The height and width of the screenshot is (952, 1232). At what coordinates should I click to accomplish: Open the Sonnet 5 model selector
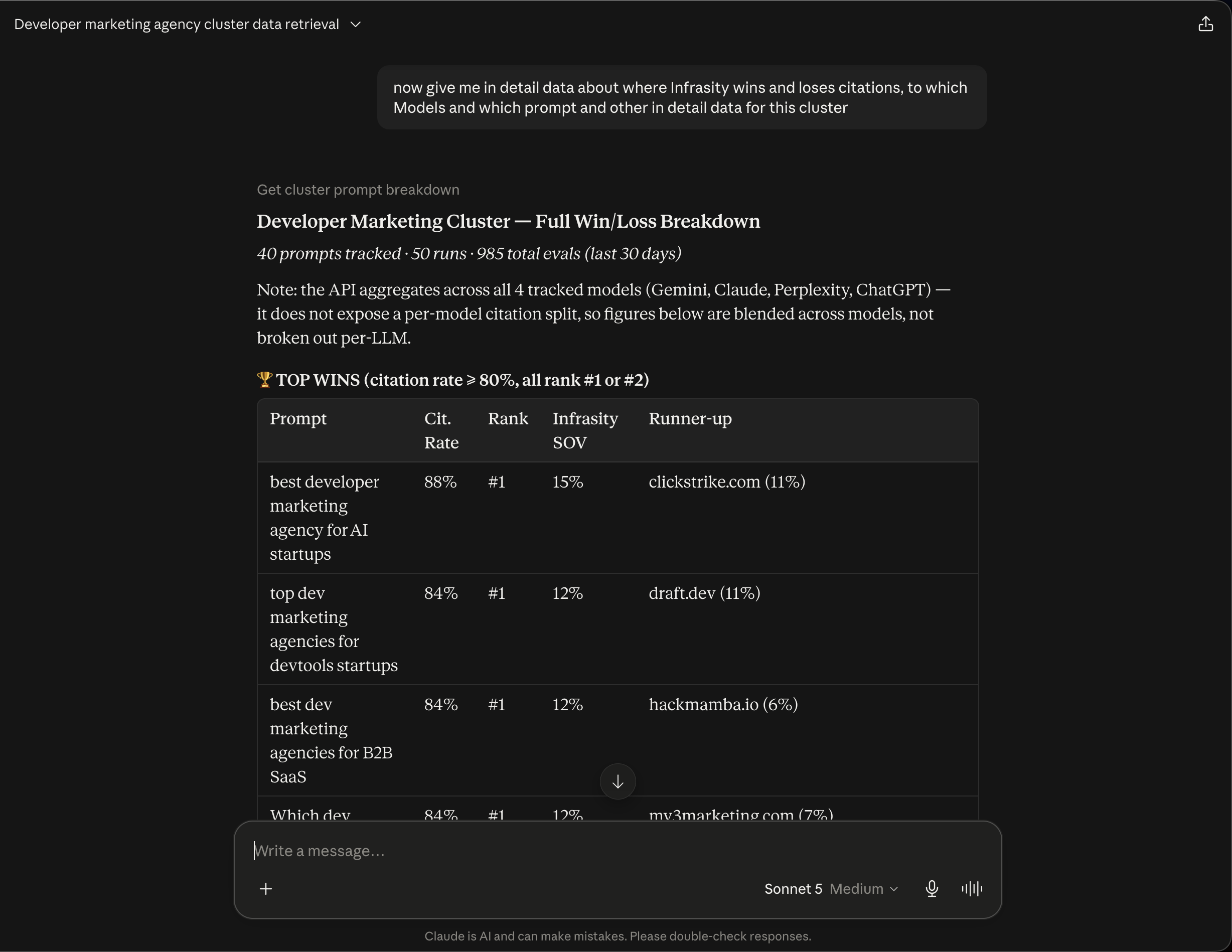coord(832,889)
